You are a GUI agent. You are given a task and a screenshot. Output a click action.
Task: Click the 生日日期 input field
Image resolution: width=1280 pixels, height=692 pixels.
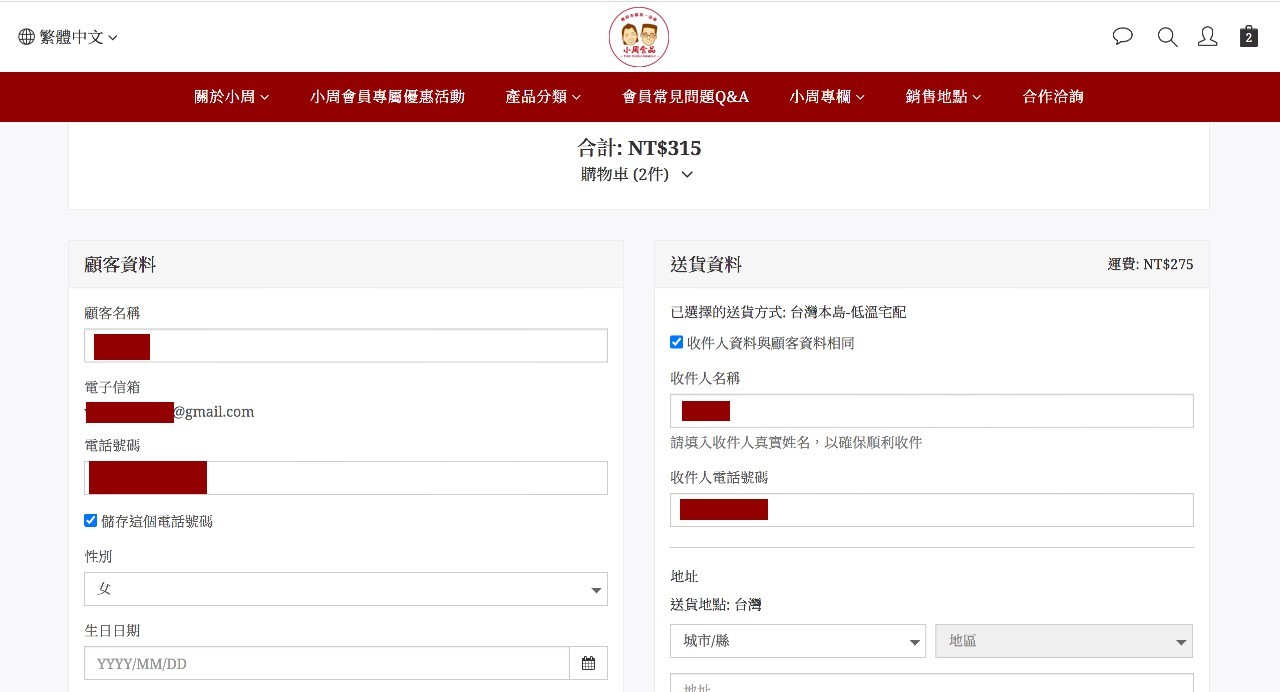[x=327, y=663]
